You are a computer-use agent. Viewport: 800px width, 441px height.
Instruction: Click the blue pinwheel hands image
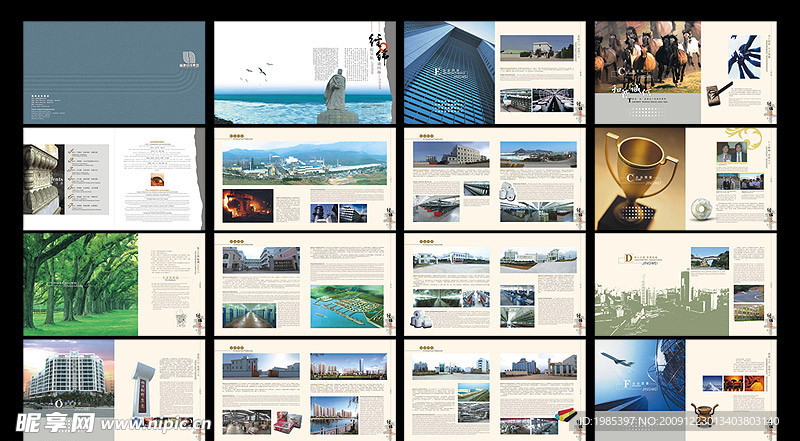(745, 56)
